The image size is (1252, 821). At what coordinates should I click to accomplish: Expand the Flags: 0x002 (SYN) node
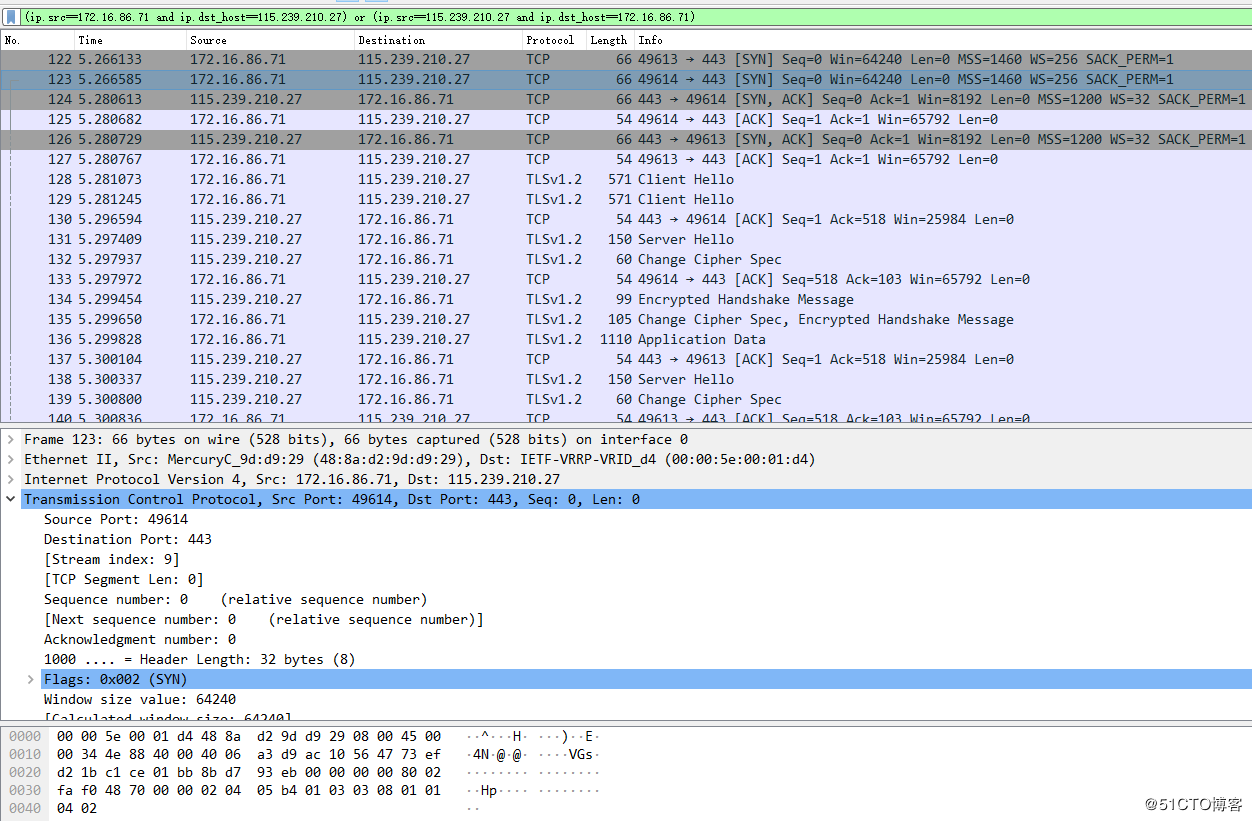coord(31,679)
